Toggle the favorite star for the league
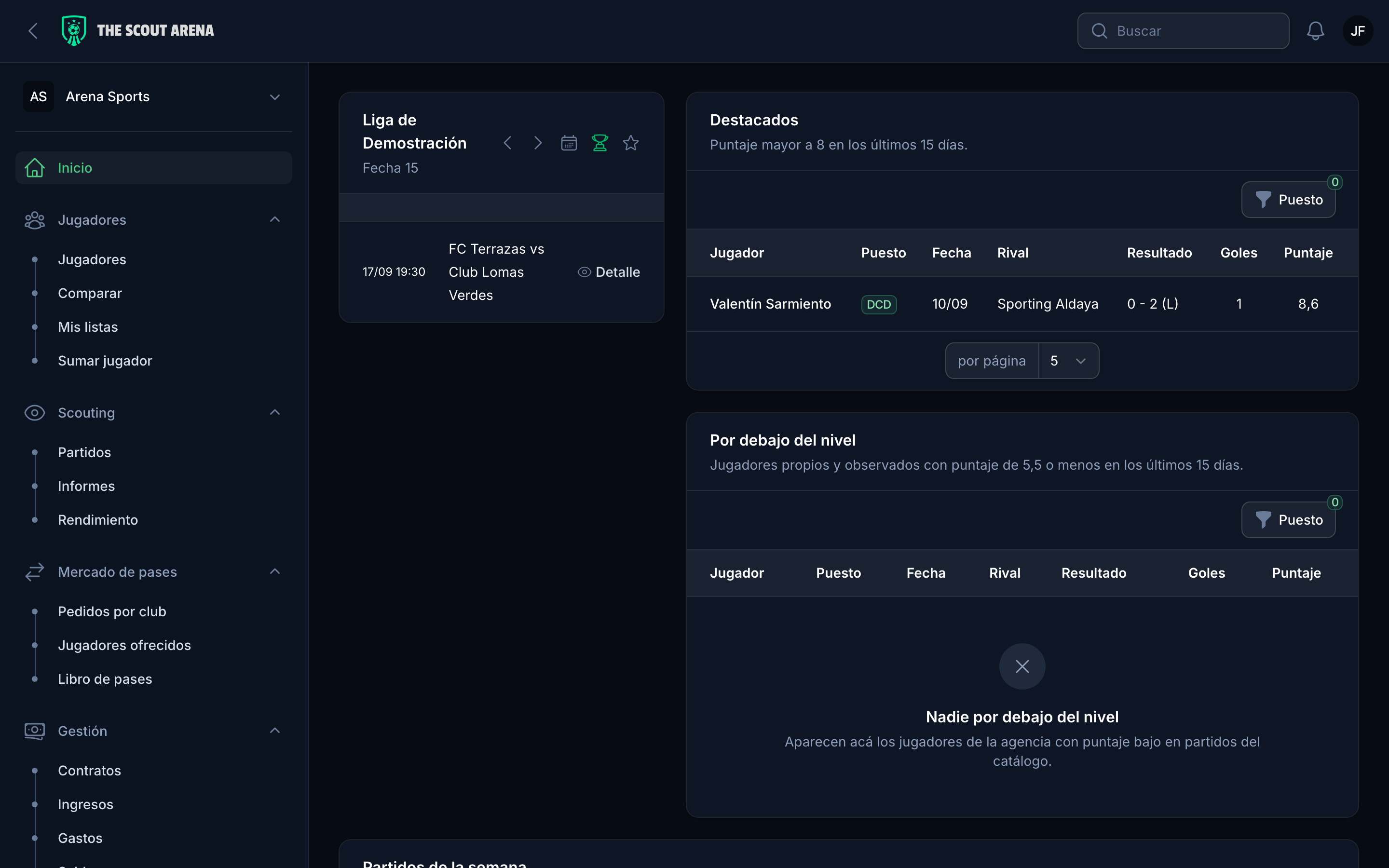This screenshot has width=1389, height=868. 631,143
